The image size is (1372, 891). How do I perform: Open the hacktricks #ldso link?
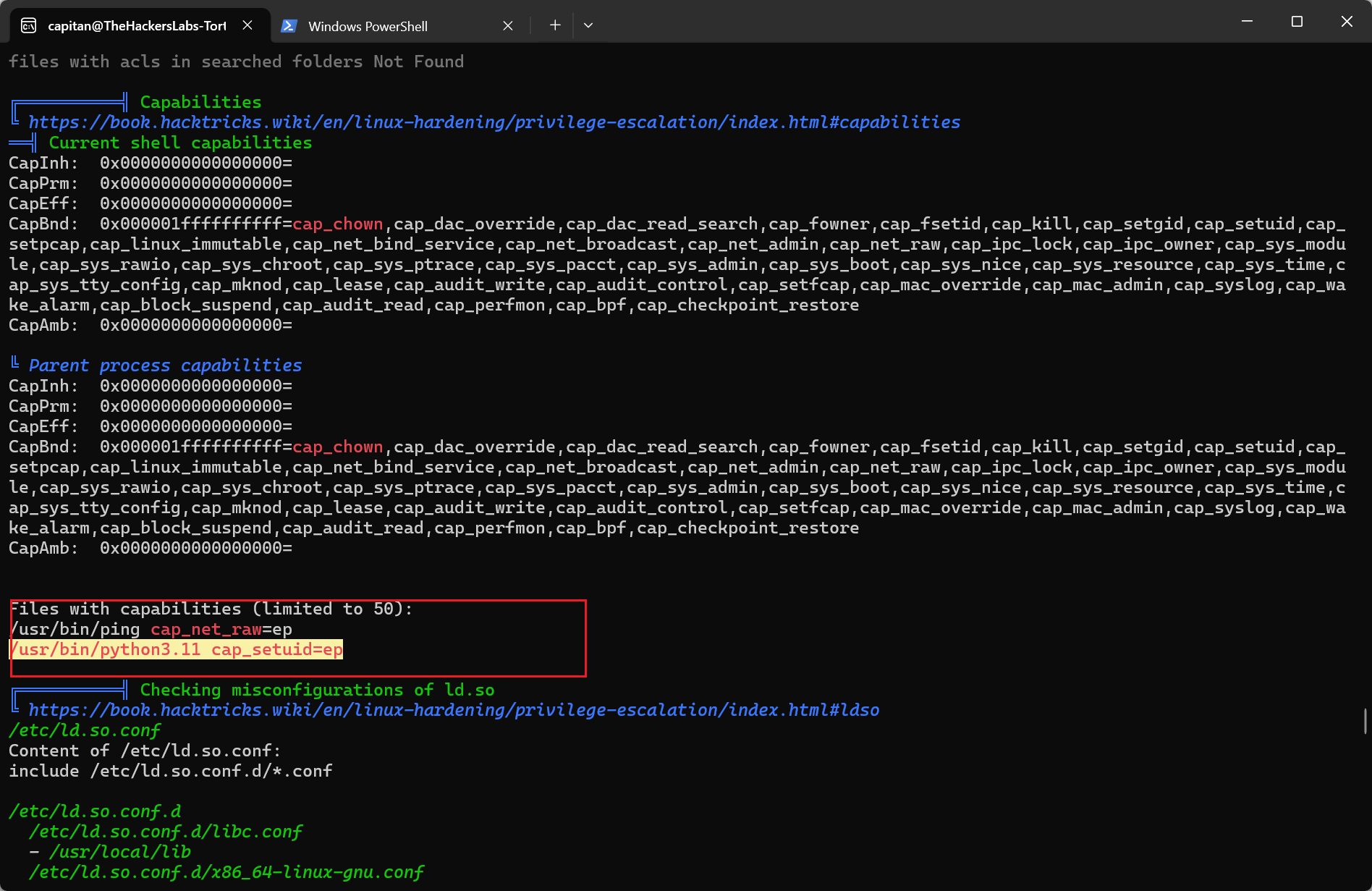pyautogui.click(x=454, y=710)
